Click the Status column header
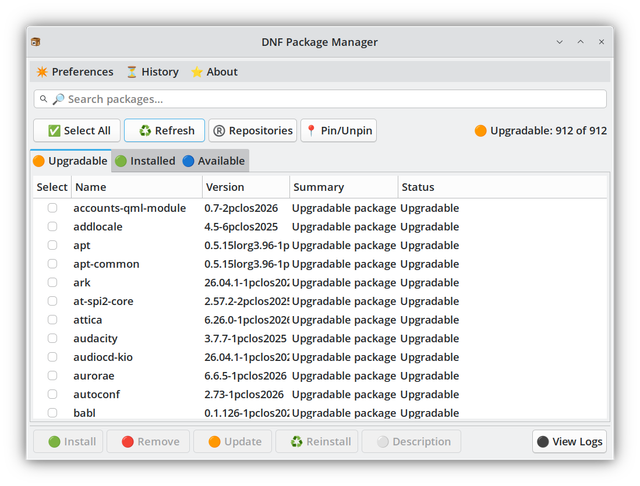Viewport: 640px width, 486px height. 502,187
